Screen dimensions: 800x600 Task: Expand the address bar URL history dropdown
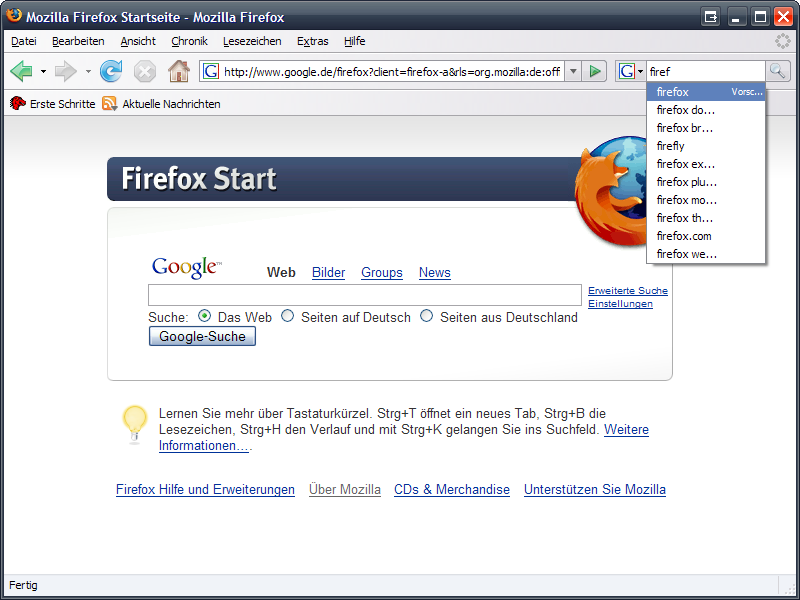point(573,71)
